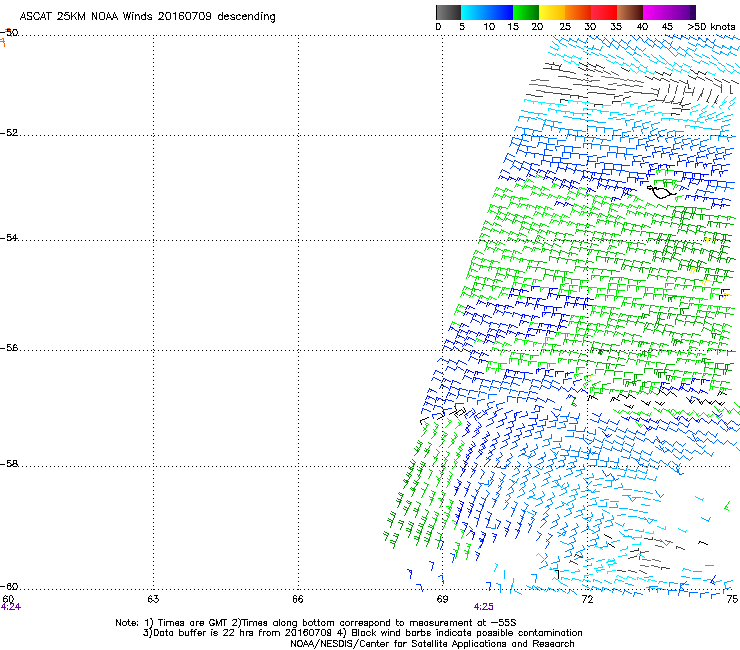Click the ">50 knots" legend label
This screenshot has width=740, height=650.
[x=711, y=26]
